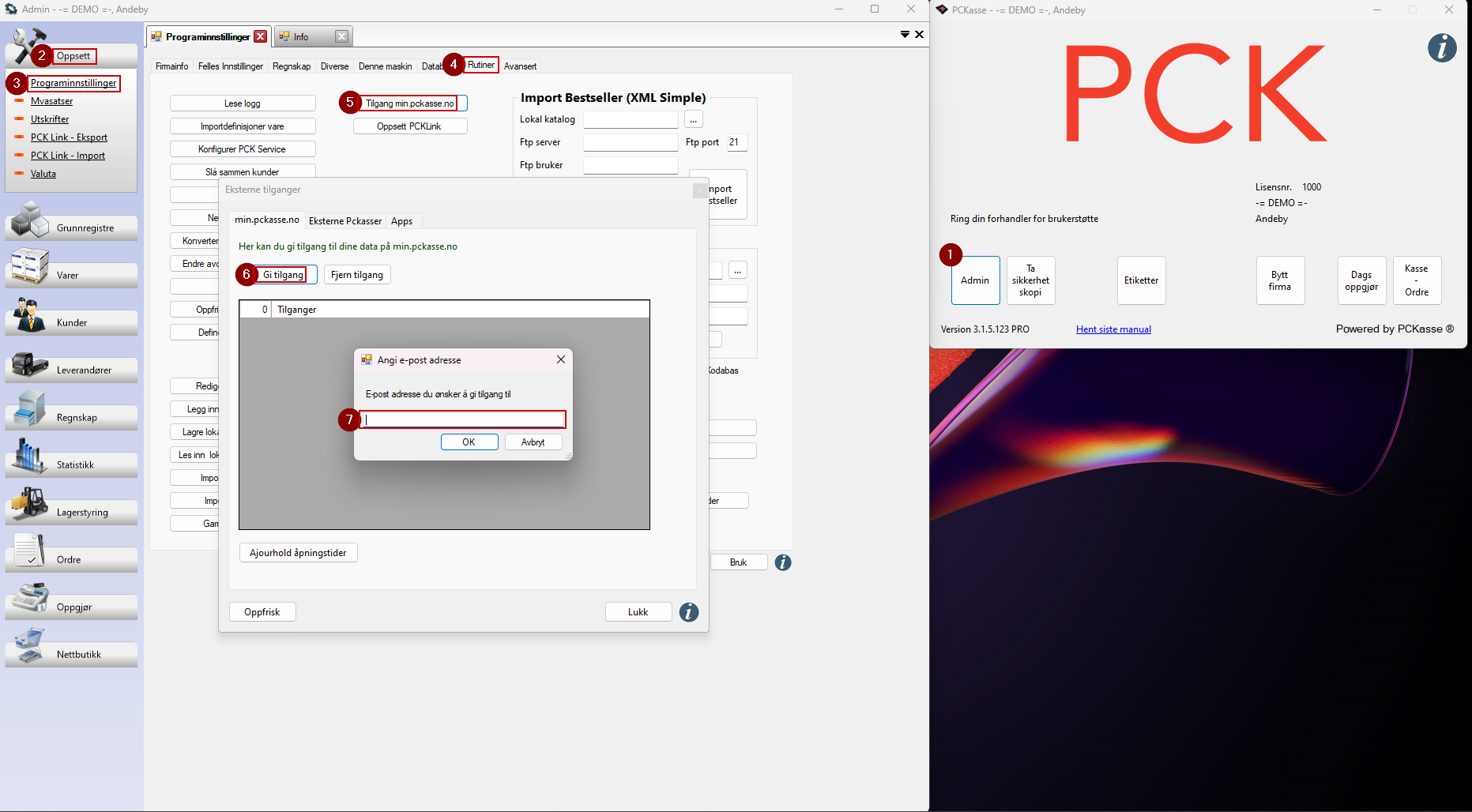The image size is (1472, 812).
Task: Expand the tab list dropdown arrow
Action: 905,34
